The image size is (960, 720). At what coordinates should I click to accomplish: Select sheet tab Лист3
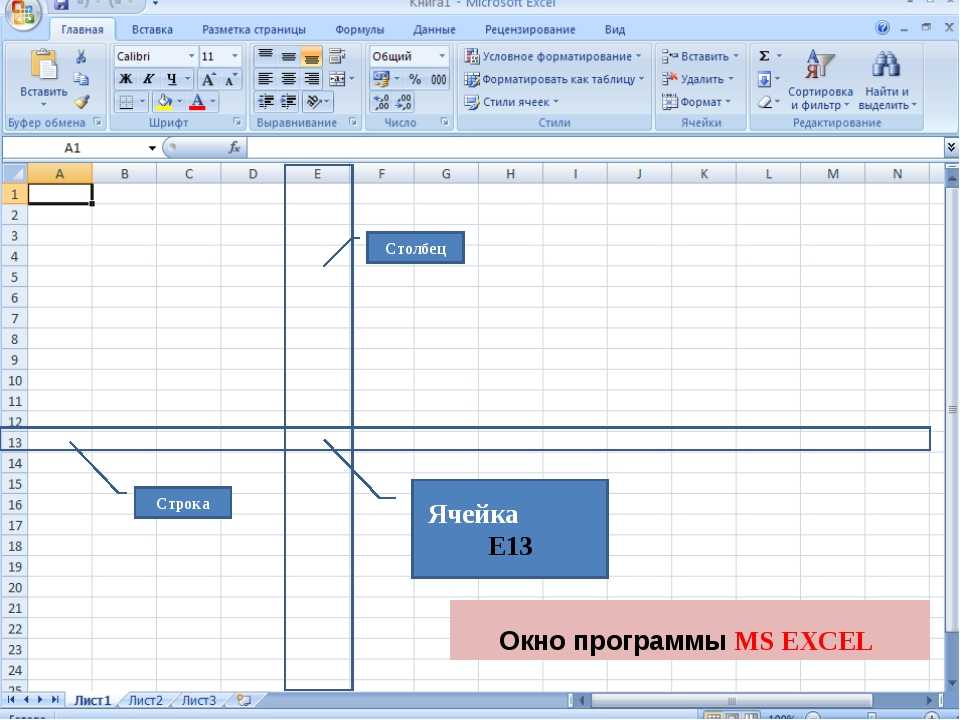(199, 700)
